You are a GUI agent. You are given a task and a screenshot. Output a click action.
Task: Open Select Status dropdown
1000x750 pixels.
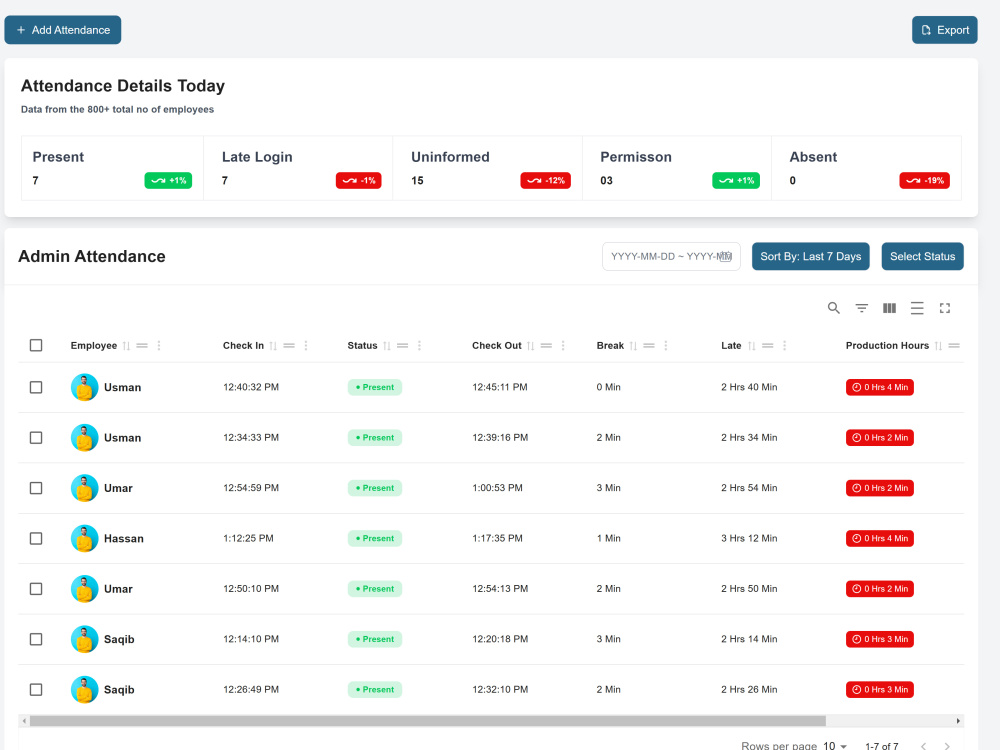pyautogui.click(x=922, y=256)
